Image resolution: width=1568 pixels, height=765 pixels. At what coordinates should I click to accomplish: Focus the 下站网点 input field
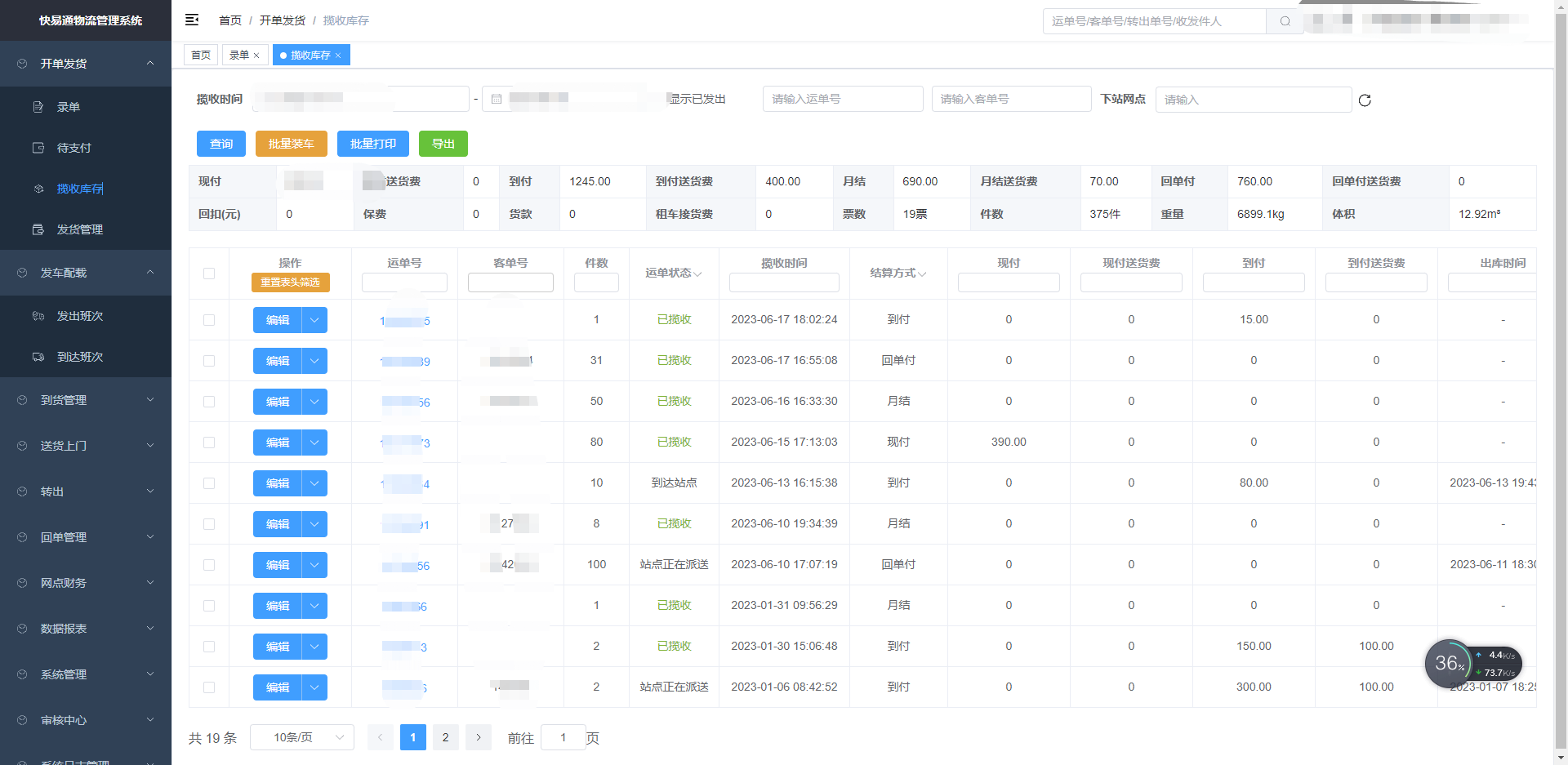1254,100
